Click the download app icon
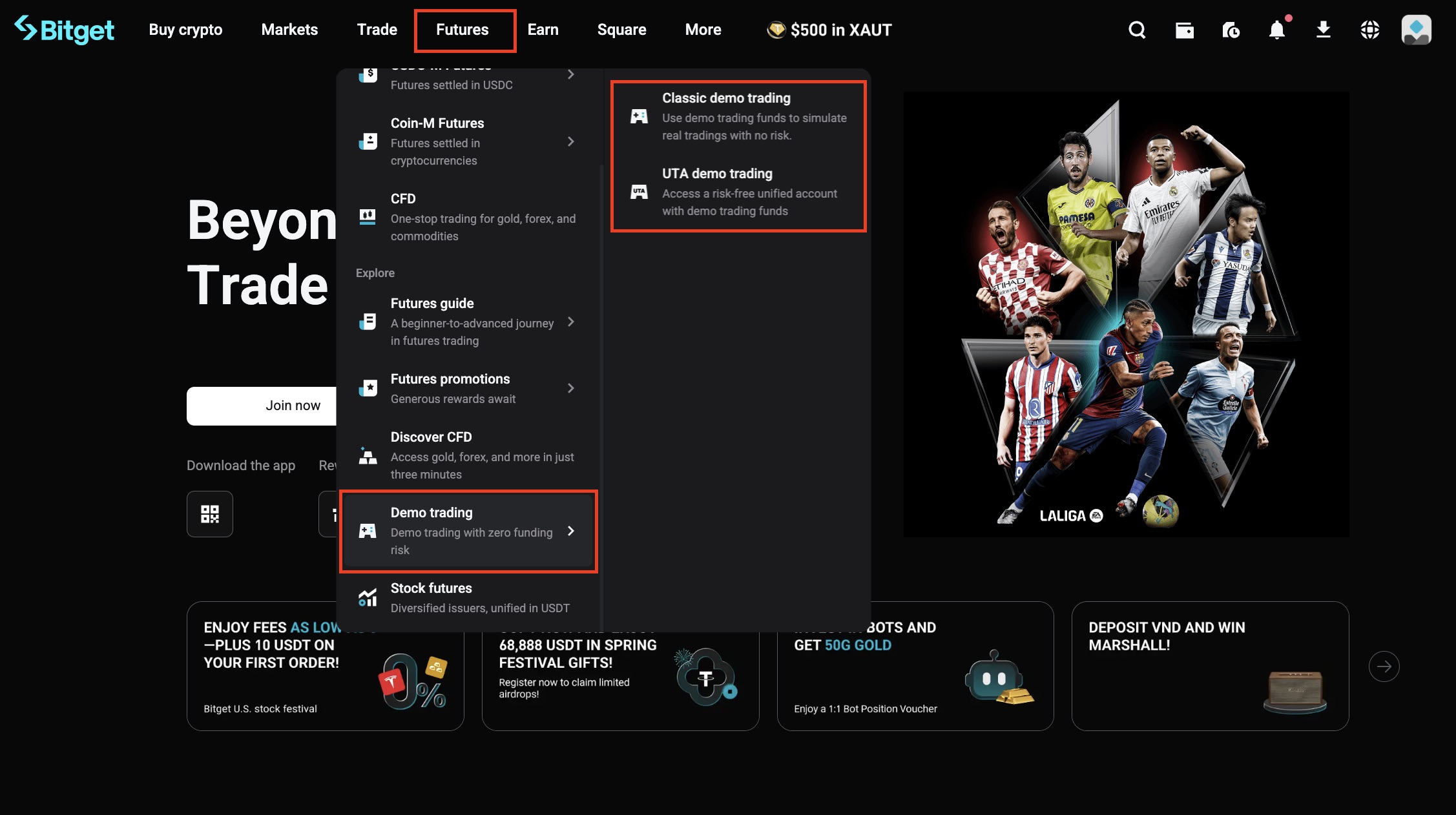Screen dimensions: 1456x815 (1324, 30)
